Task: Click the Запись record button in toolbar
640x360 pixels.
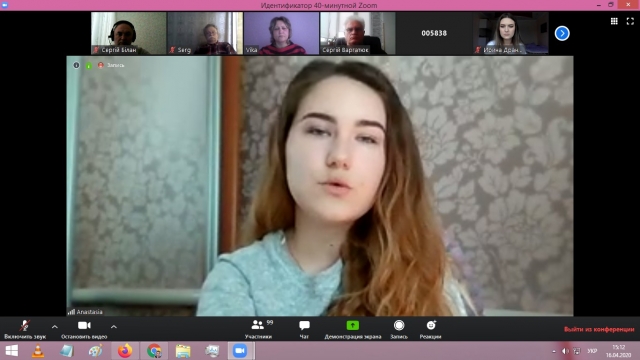Action: [399, 329]
